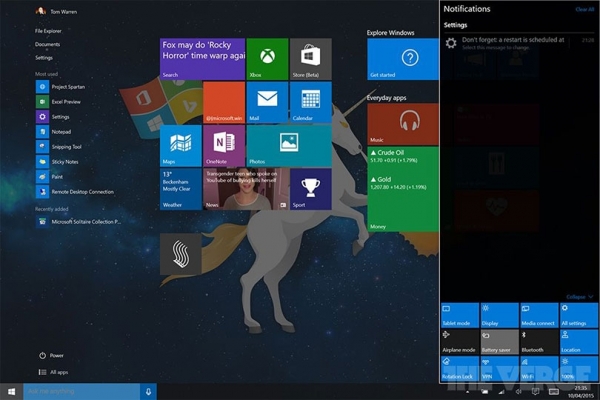Screen dimensions: 600x400
Task: Open the scheduled restart notification
Action: coord(520,43)
